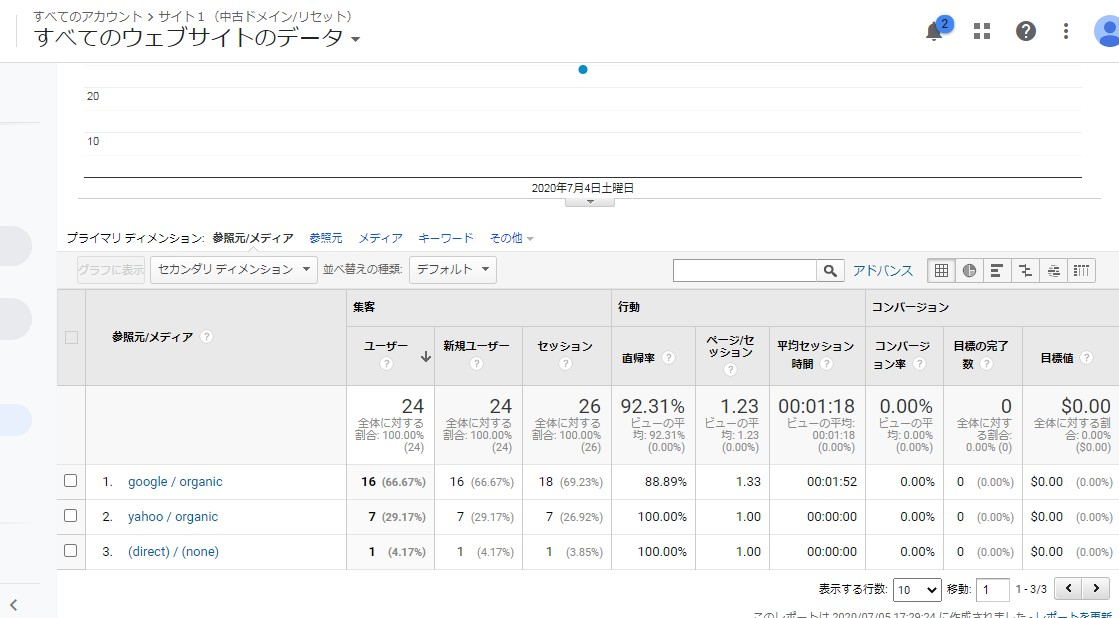Screen dimensions: 1119x618
Task: Open the Google apps grid
Action: [982, 31]
